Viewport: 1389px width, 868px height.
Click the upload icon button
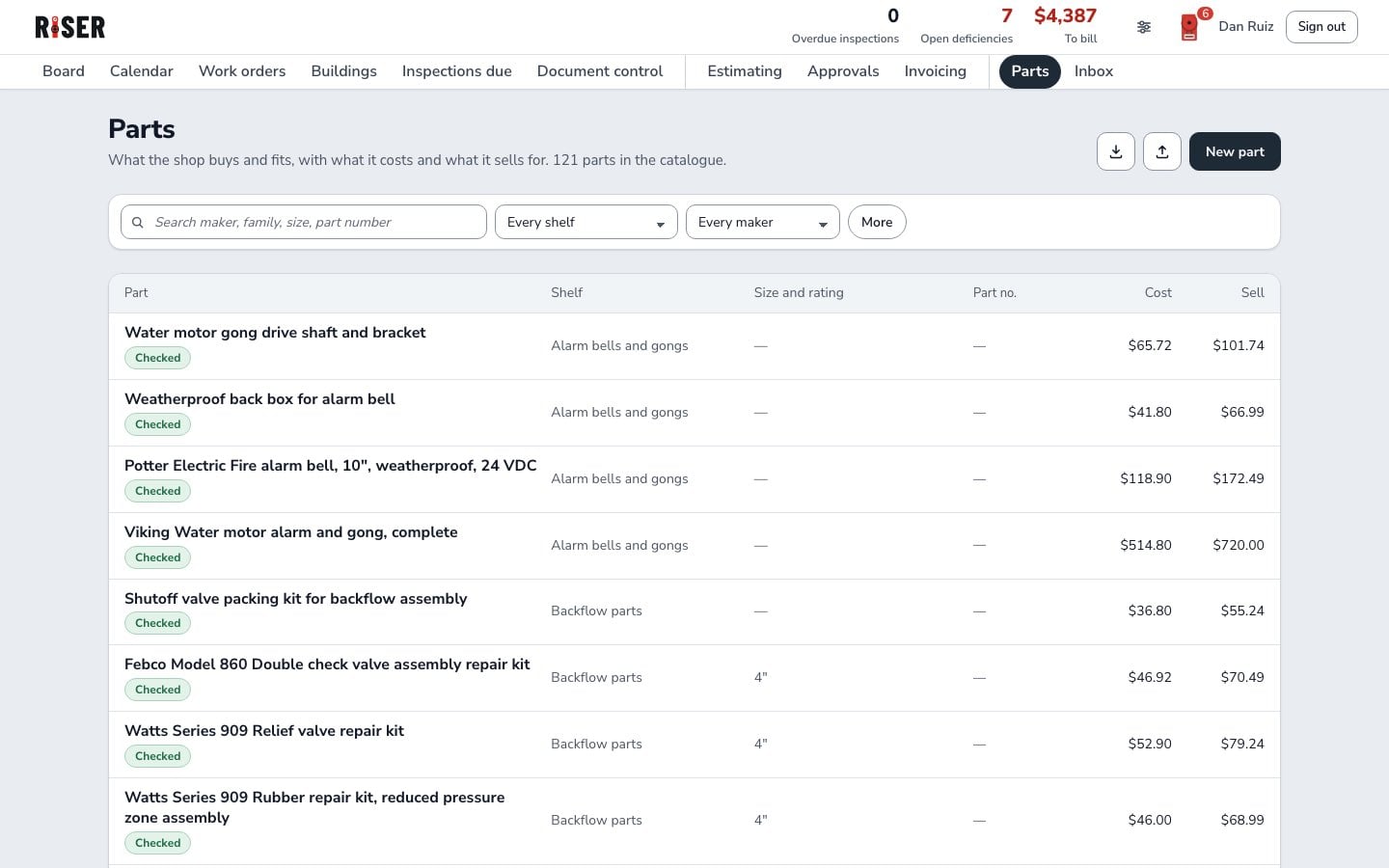pos(1162,151)
